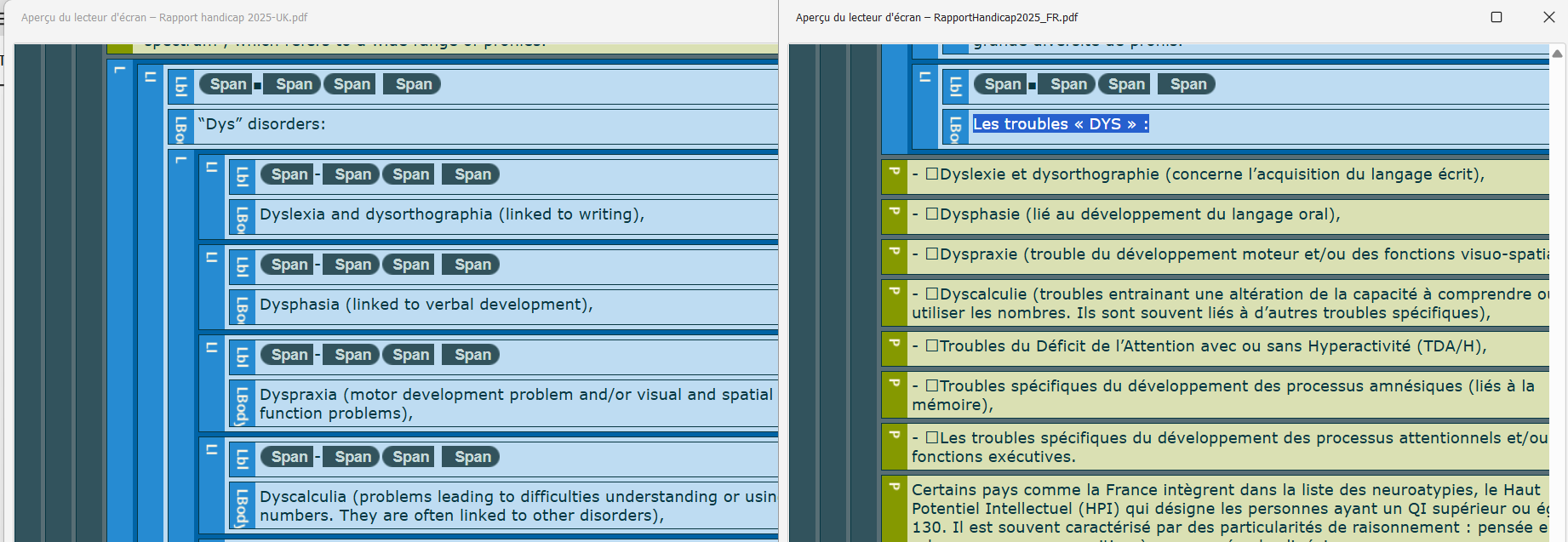Click the LBody tag icon beside "Dys" disorders
The height and width of the screenshot is (542, 1568).
pos(180,127)
